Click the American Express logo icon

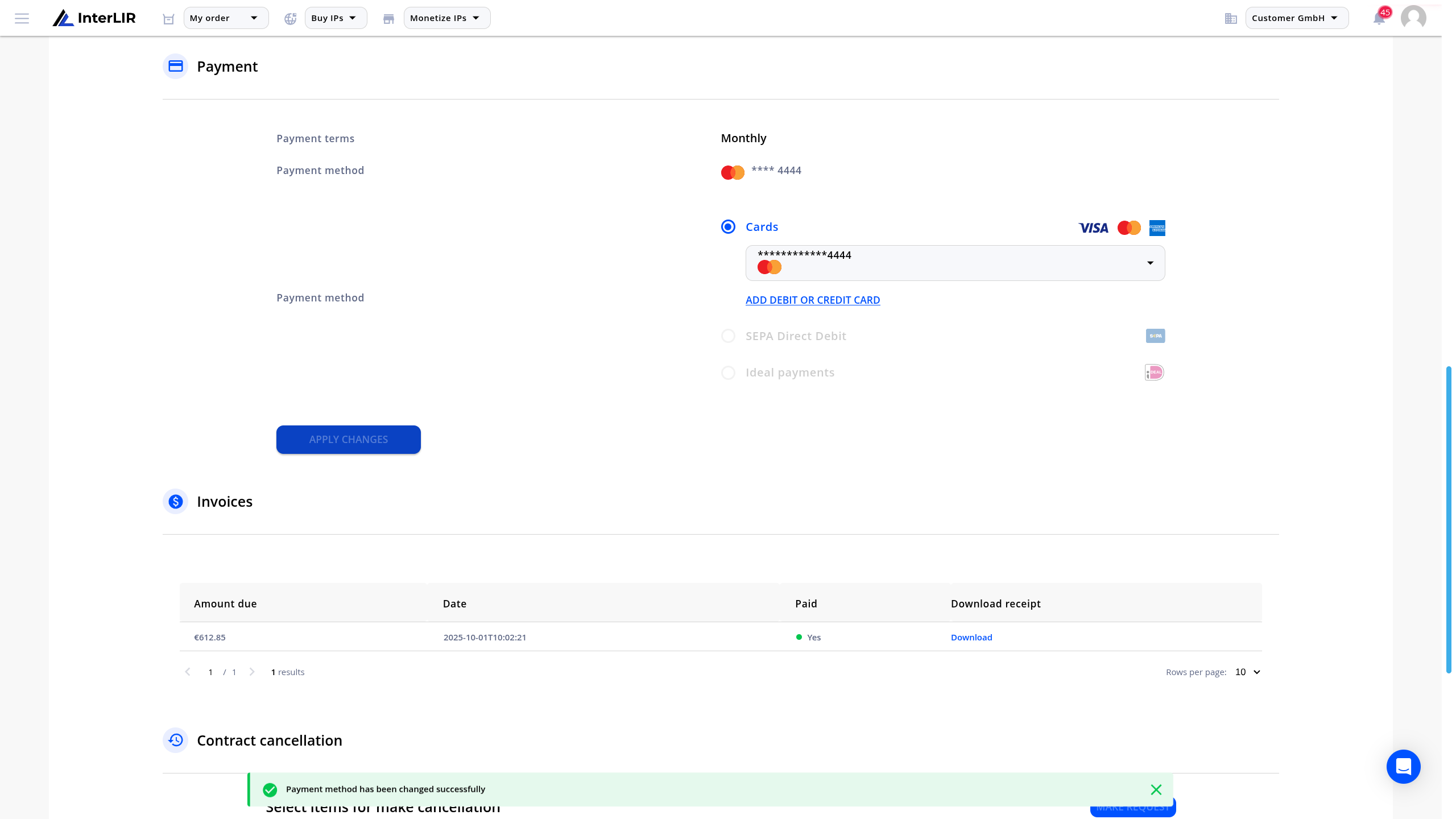pyautogui.click(x=1157, y=228)
